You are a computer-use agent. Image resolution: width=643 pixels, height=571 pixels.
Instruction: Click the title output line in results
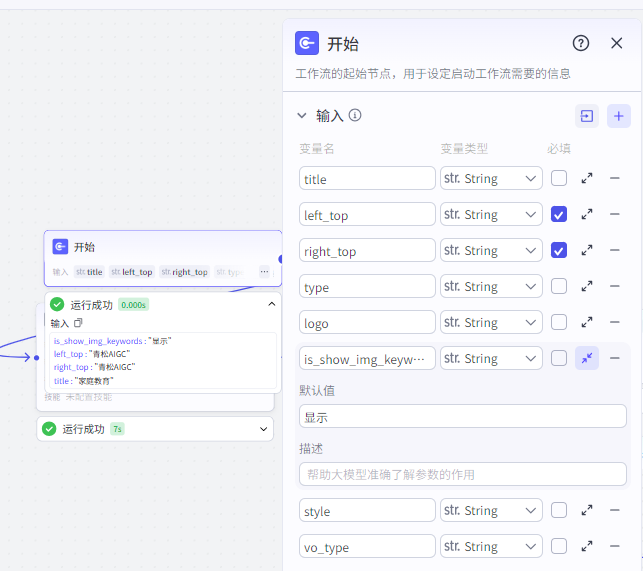point(84,381)
